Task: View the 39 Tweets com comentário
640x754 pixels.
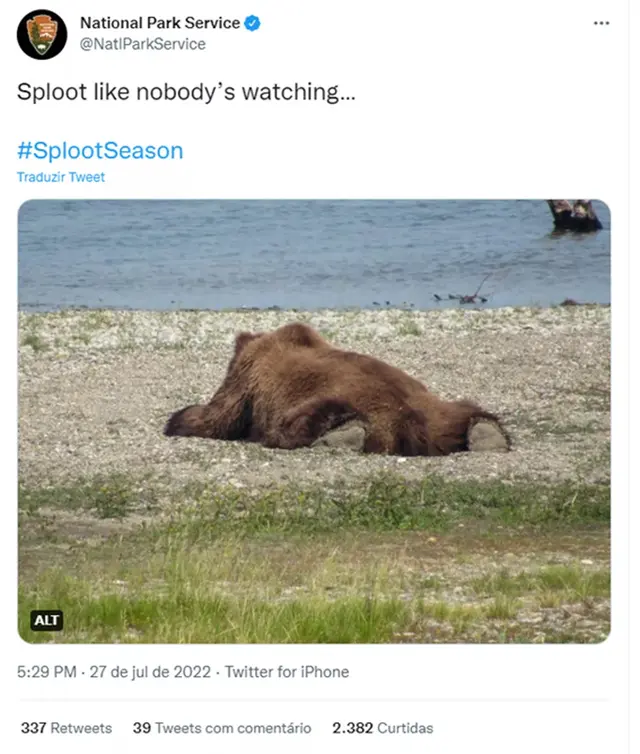Action: (x=222, y=728)
